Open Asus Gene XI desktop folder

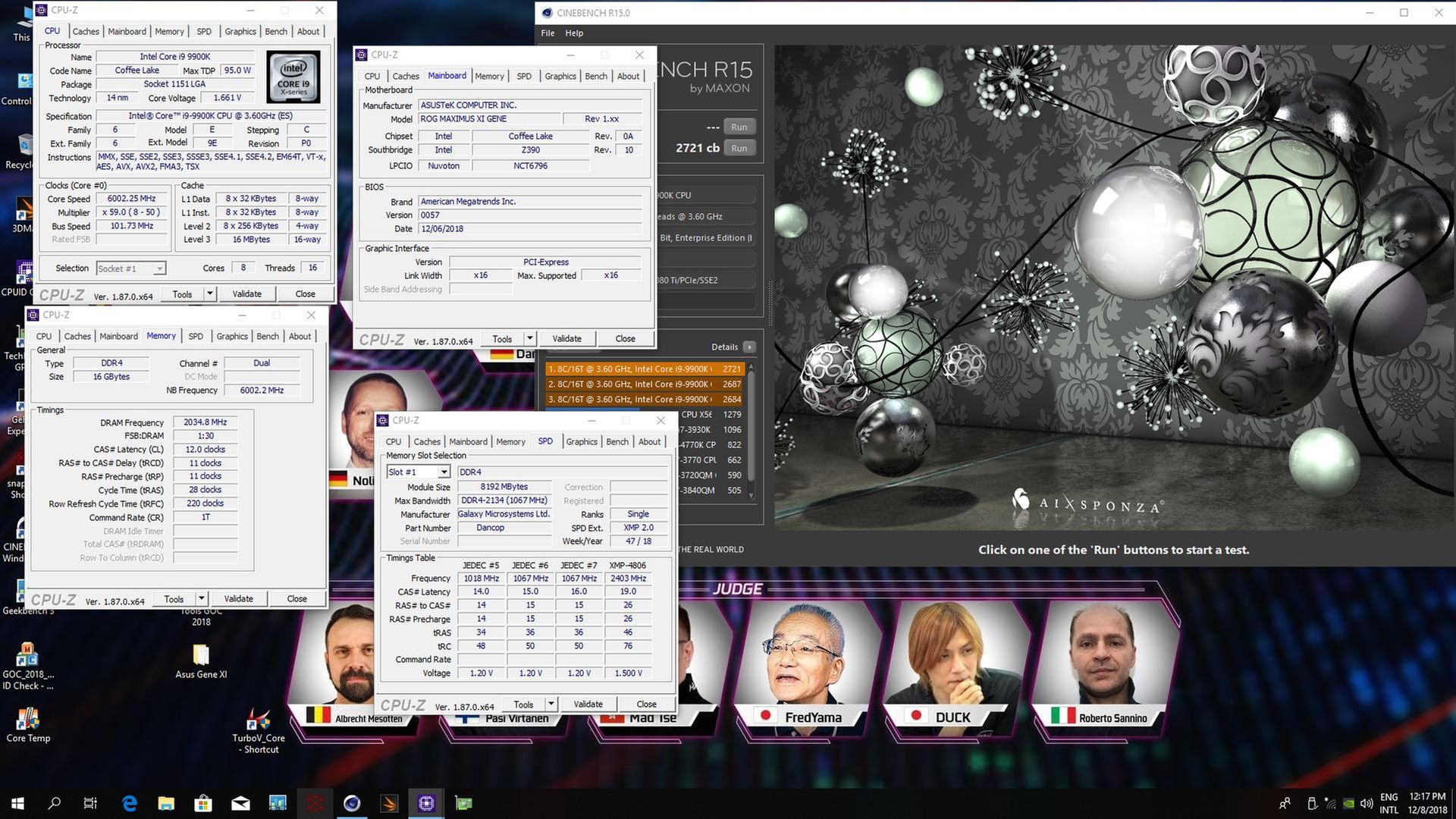click(x=201, y=661)
